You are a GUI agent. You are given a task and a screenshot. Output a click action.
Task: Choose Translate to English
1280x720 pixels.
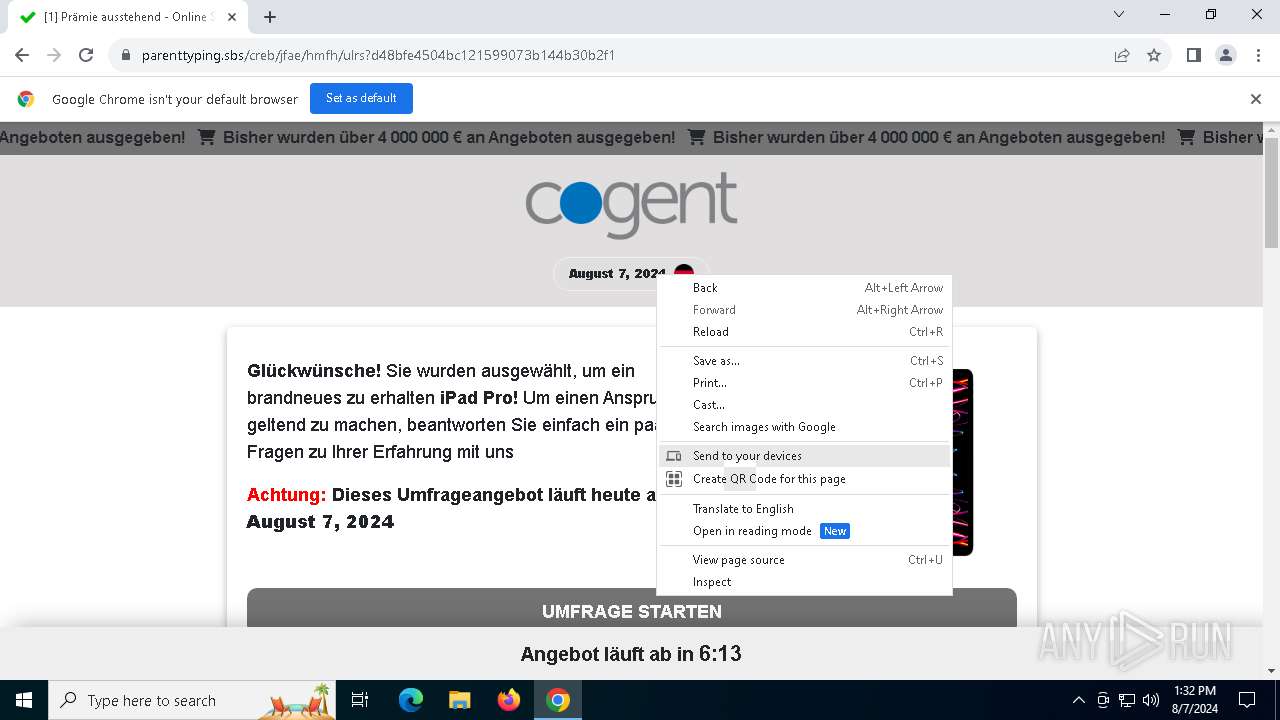tap(804, 509)
